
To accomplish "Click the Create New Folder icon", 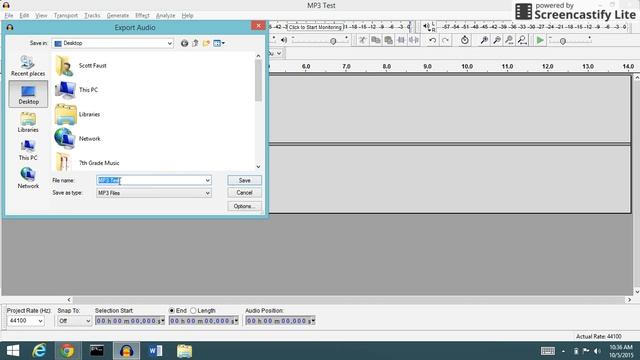I will pos(206,43).
